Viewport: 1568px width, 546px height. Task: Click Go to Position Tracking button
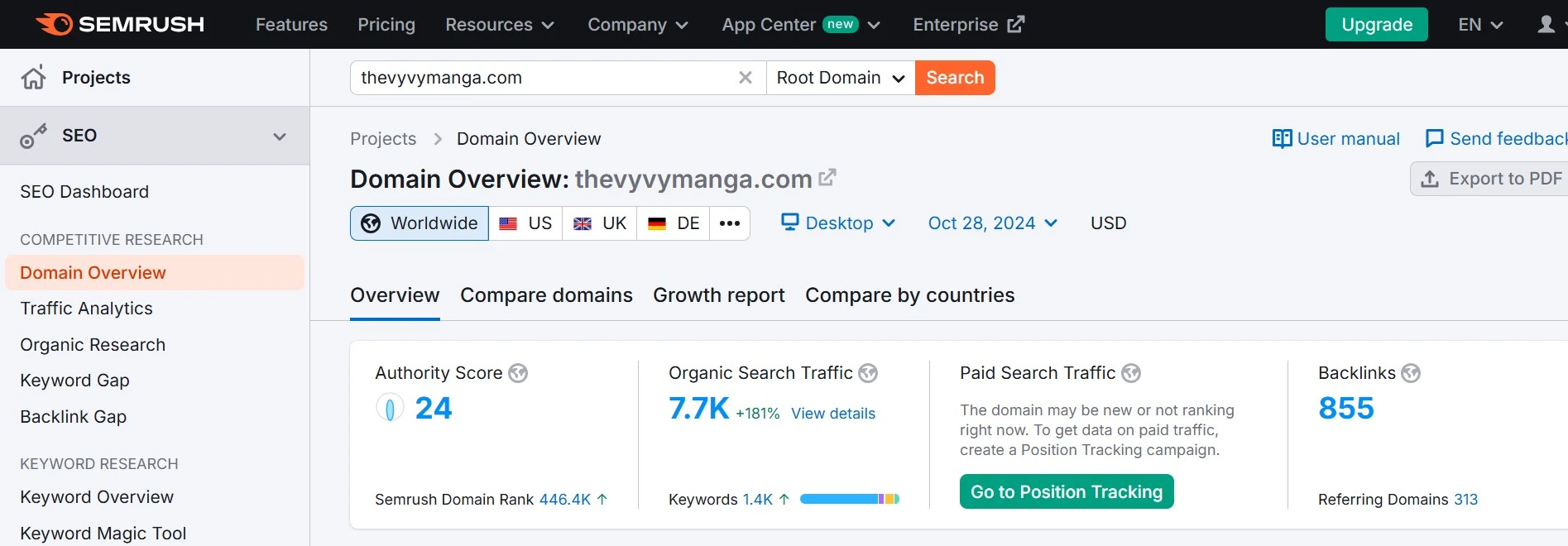1067,492
